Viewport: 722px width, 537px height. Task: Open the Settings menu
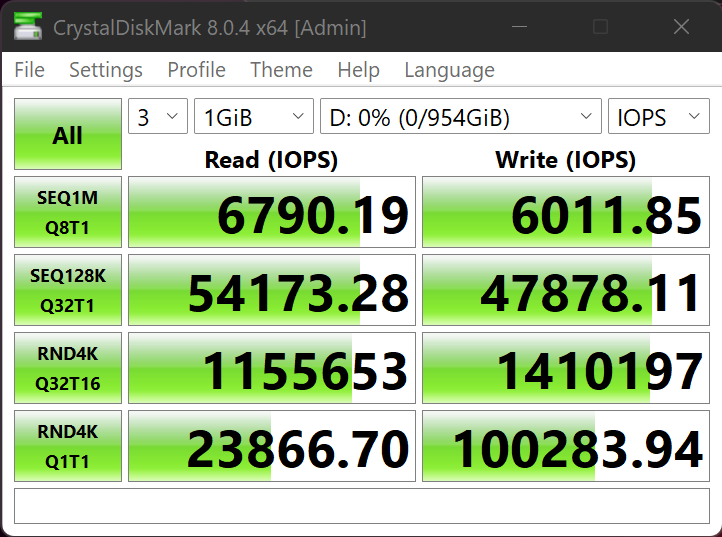[105, 70]
